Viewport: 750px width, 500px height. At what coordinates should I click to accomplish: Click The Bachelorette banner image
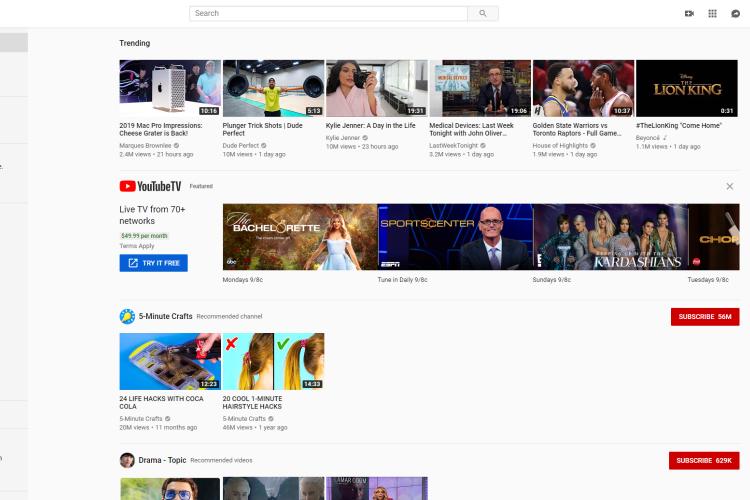point(300,237)
